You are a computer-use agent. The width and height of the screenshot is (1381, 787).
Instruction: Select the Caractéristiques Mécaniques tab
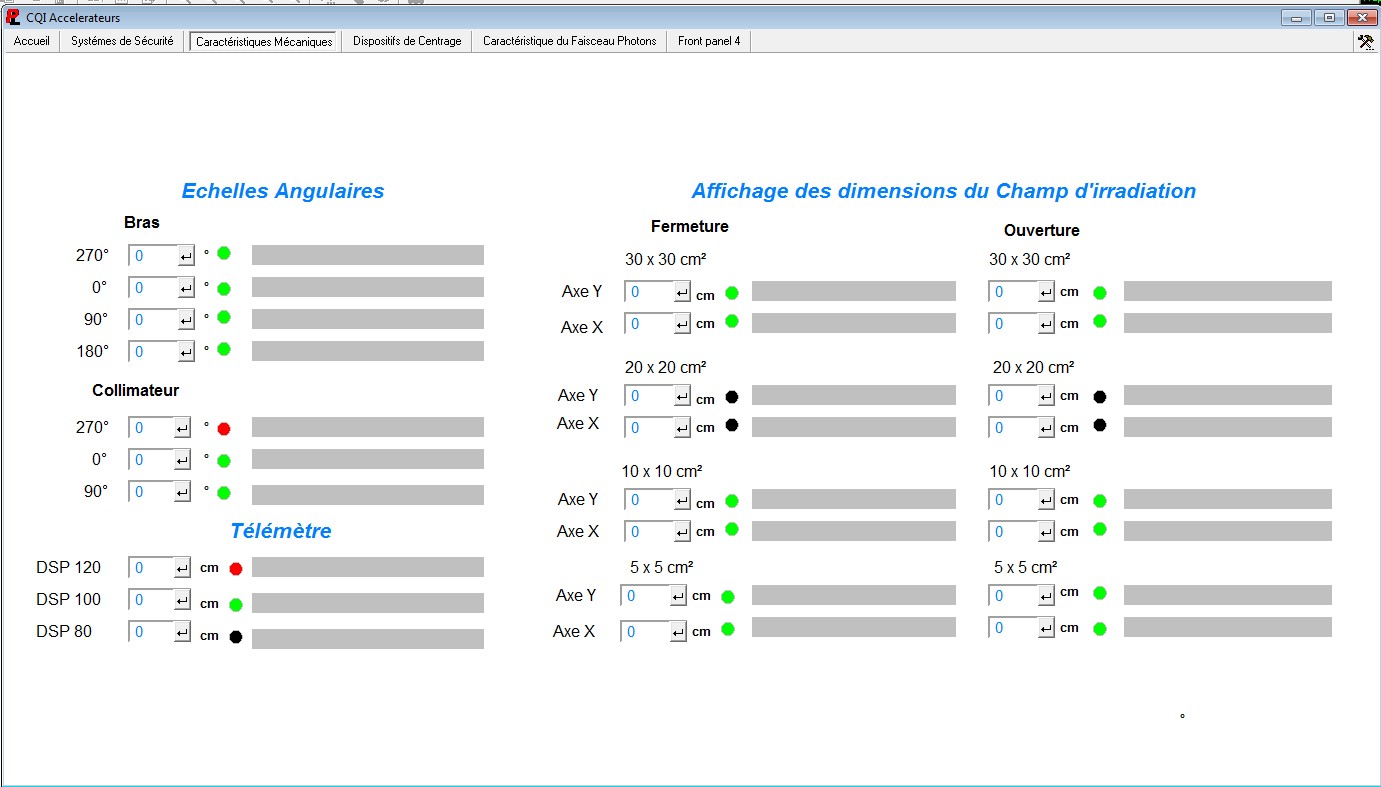click(x=264, y=41)
